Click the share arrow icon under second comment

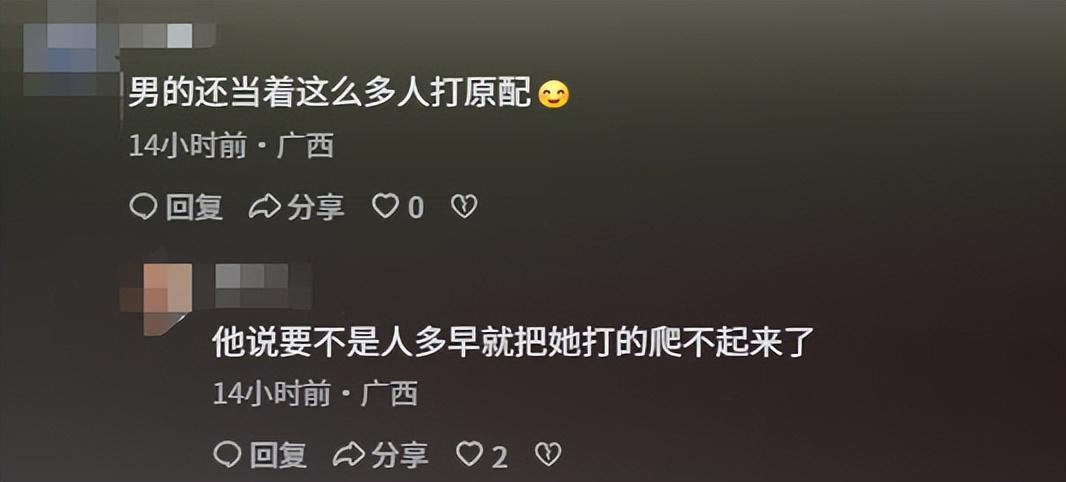click(x=349, y=455)
